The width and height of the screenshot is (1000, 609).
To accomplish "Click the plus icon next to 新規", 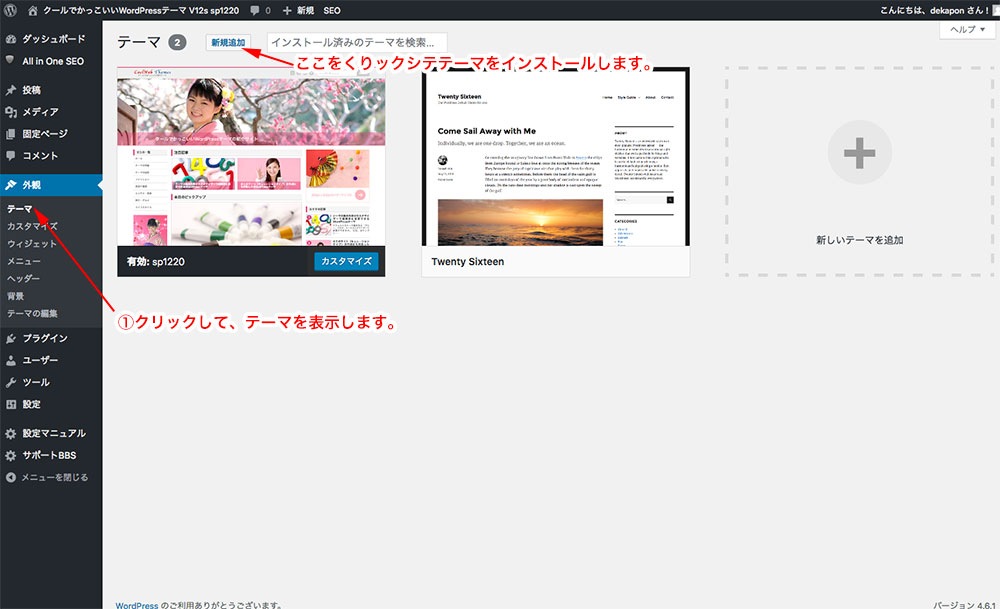I will click(x=287, y=10).
